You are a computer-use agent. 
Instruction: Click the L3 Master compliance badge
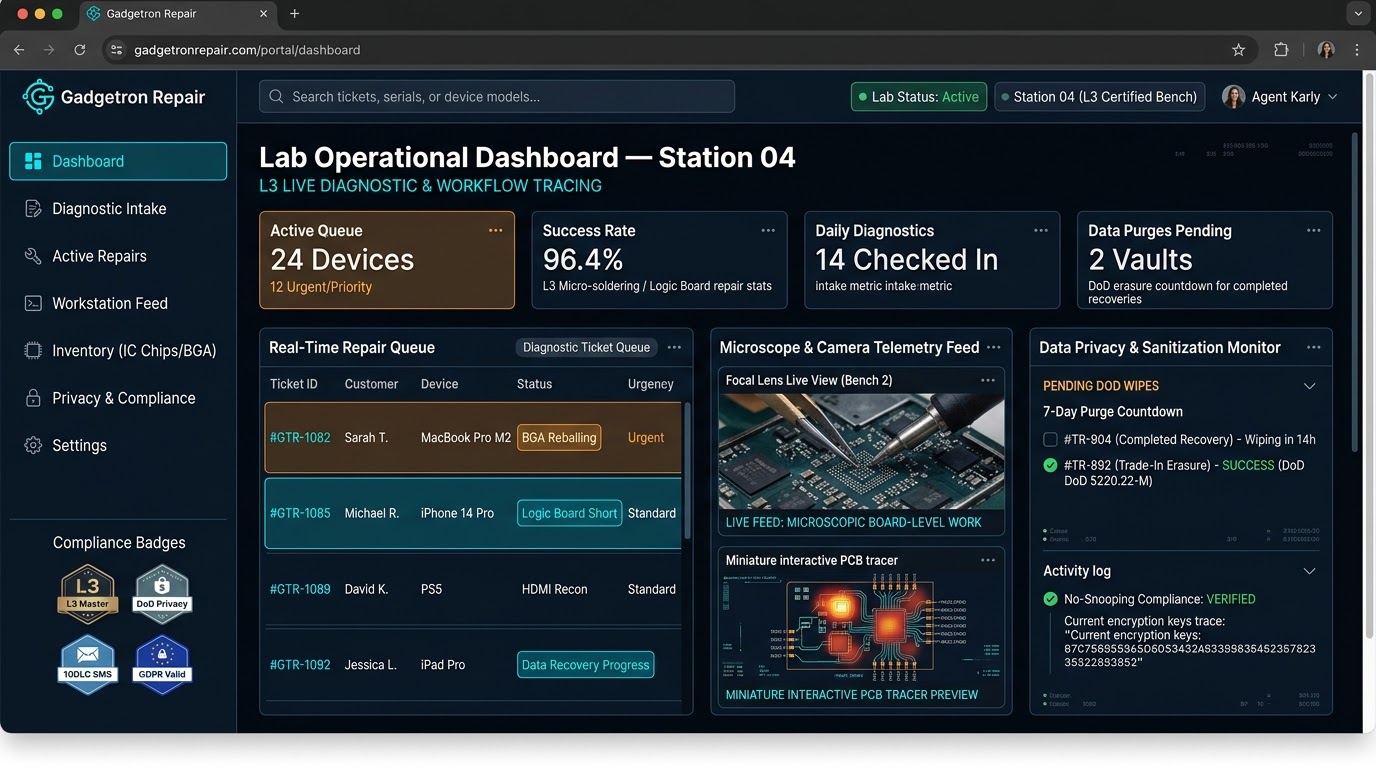pyautogui.click(x=87, y=594)
